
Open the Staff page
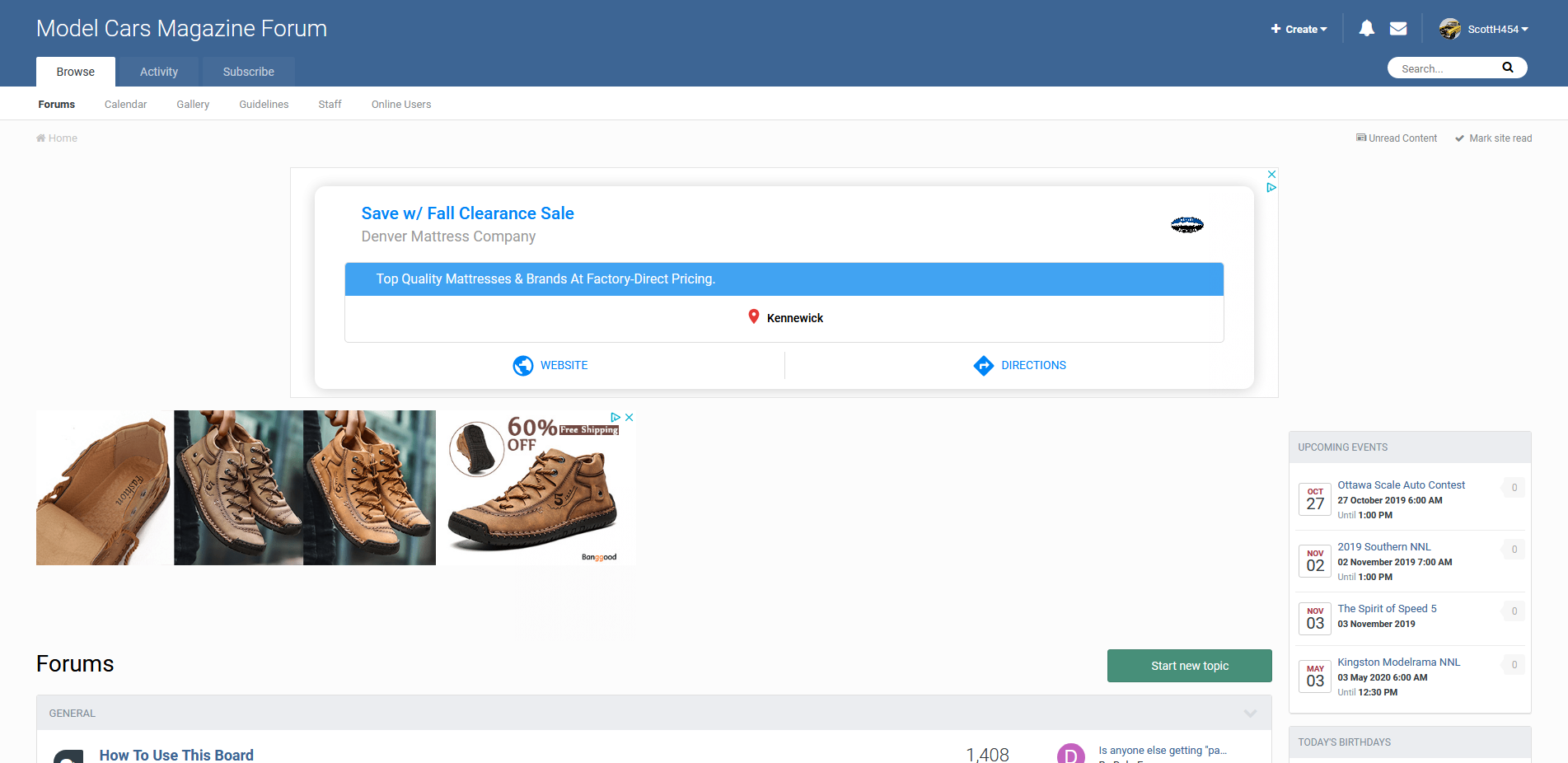(330, 105)
